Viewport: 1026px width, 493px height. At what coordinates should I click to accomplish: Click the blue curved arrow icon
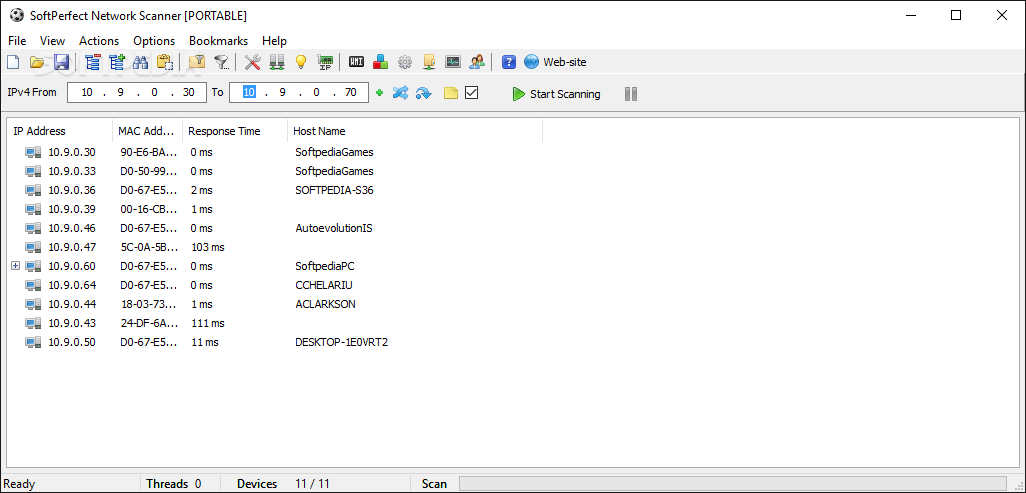(423, 93)
